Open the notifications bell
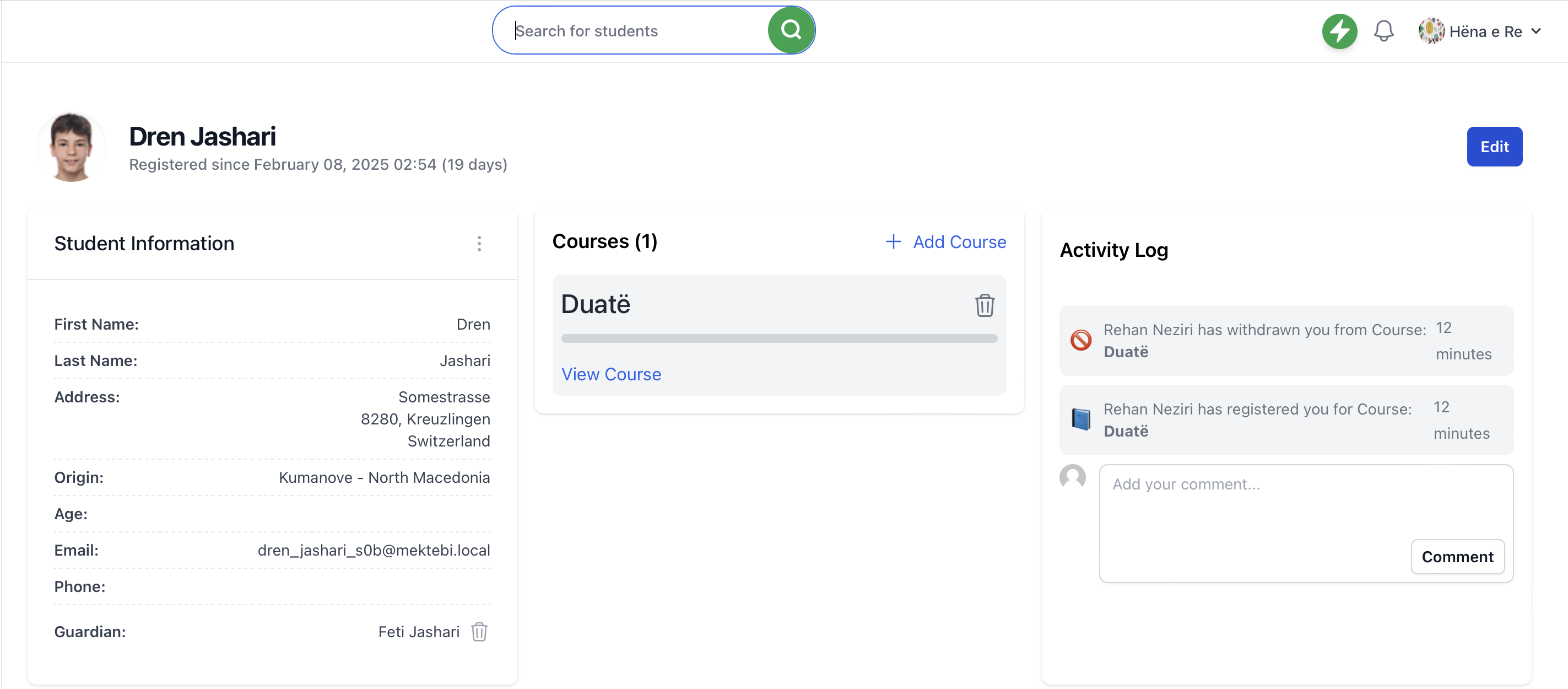This screenshot has width=1568, height=689. point(1383,31)
